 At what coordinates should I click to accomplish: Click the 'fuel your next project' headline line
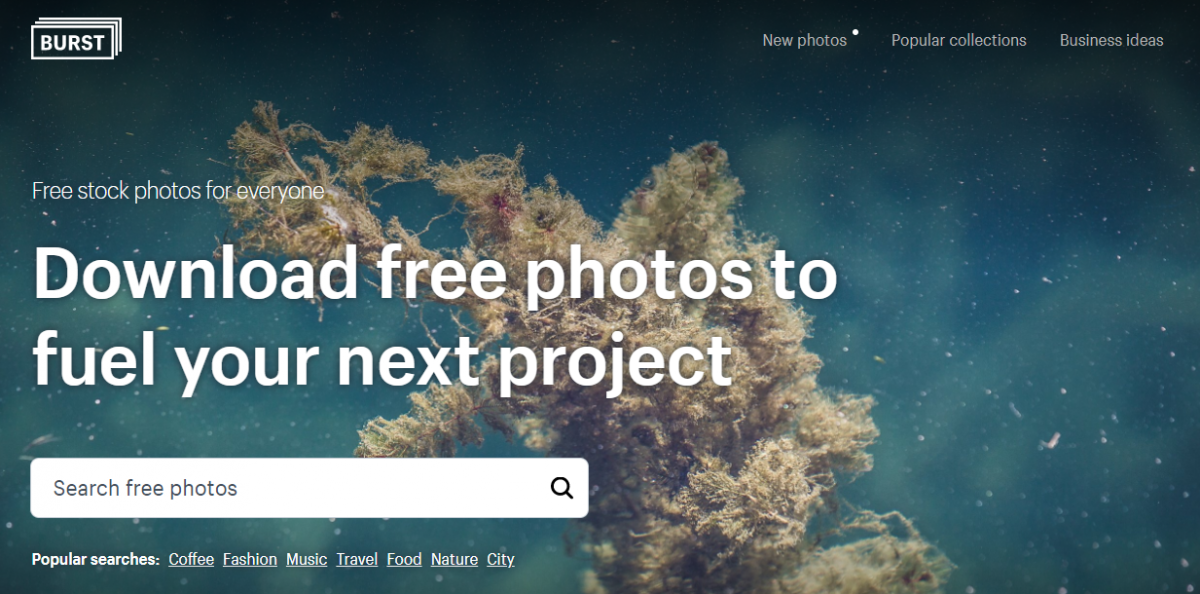point(383,361)
